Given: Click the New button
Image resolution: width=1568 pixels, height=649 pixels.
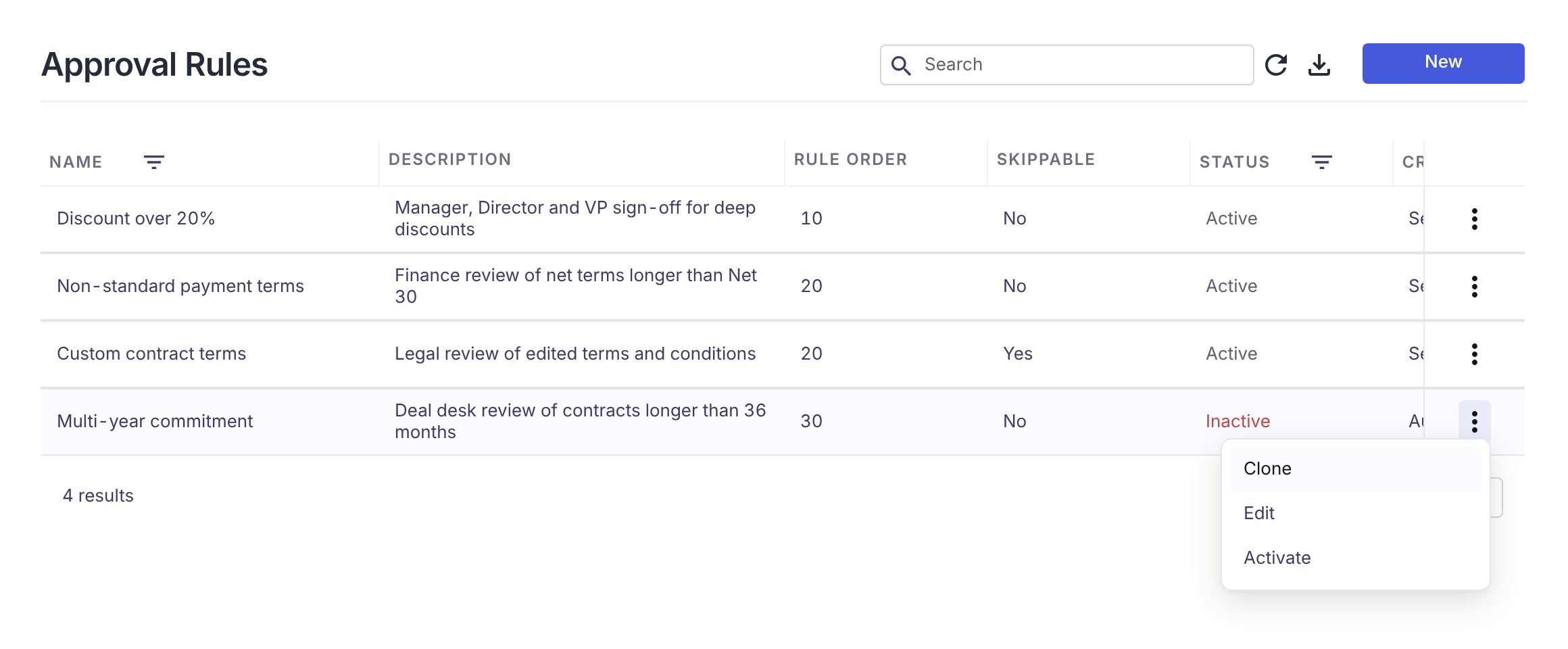Looking at the screenshot, I should coord(1443,64).
